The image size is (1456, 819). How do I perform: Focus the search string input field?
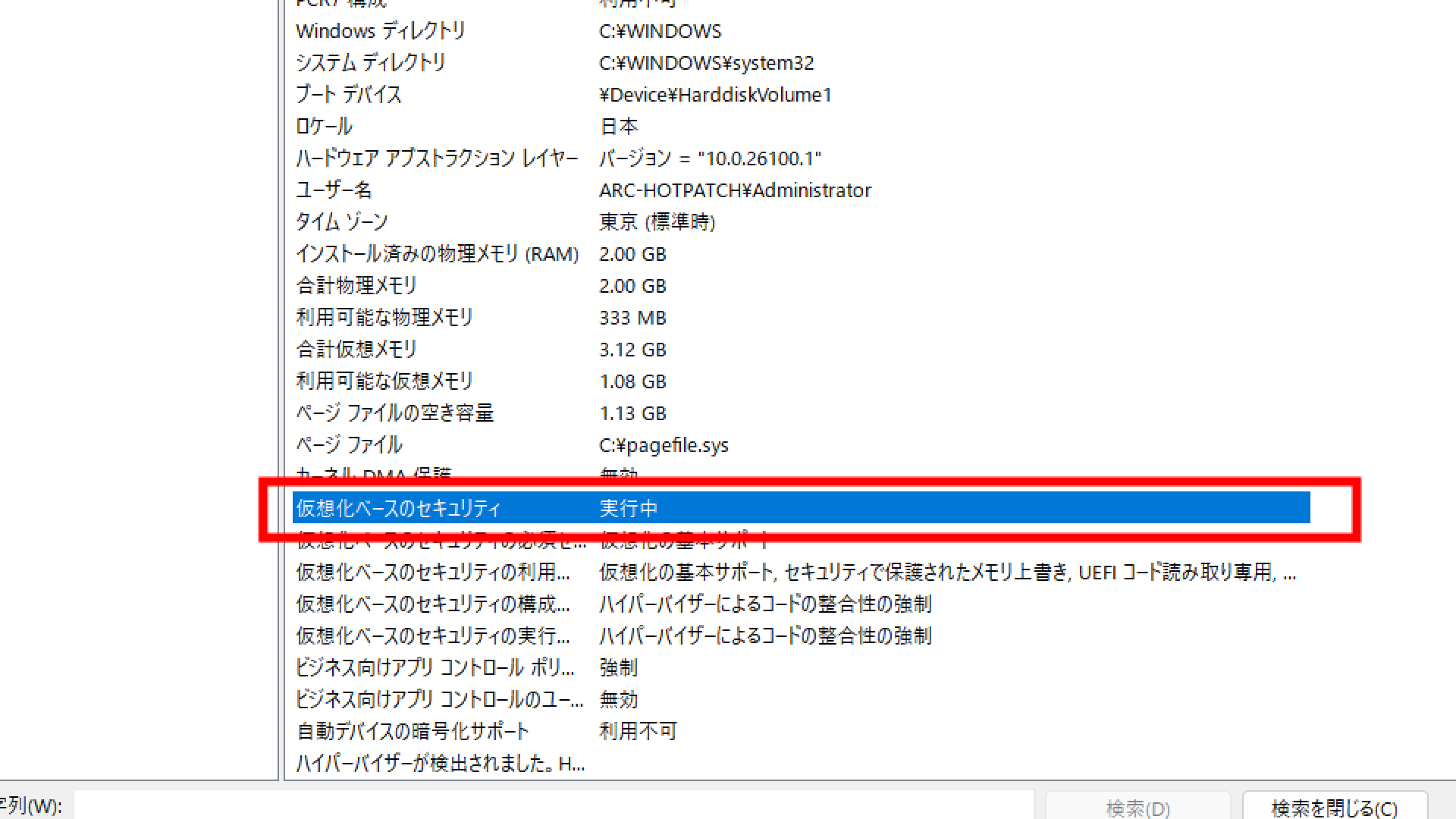click(x=554, y=805)
